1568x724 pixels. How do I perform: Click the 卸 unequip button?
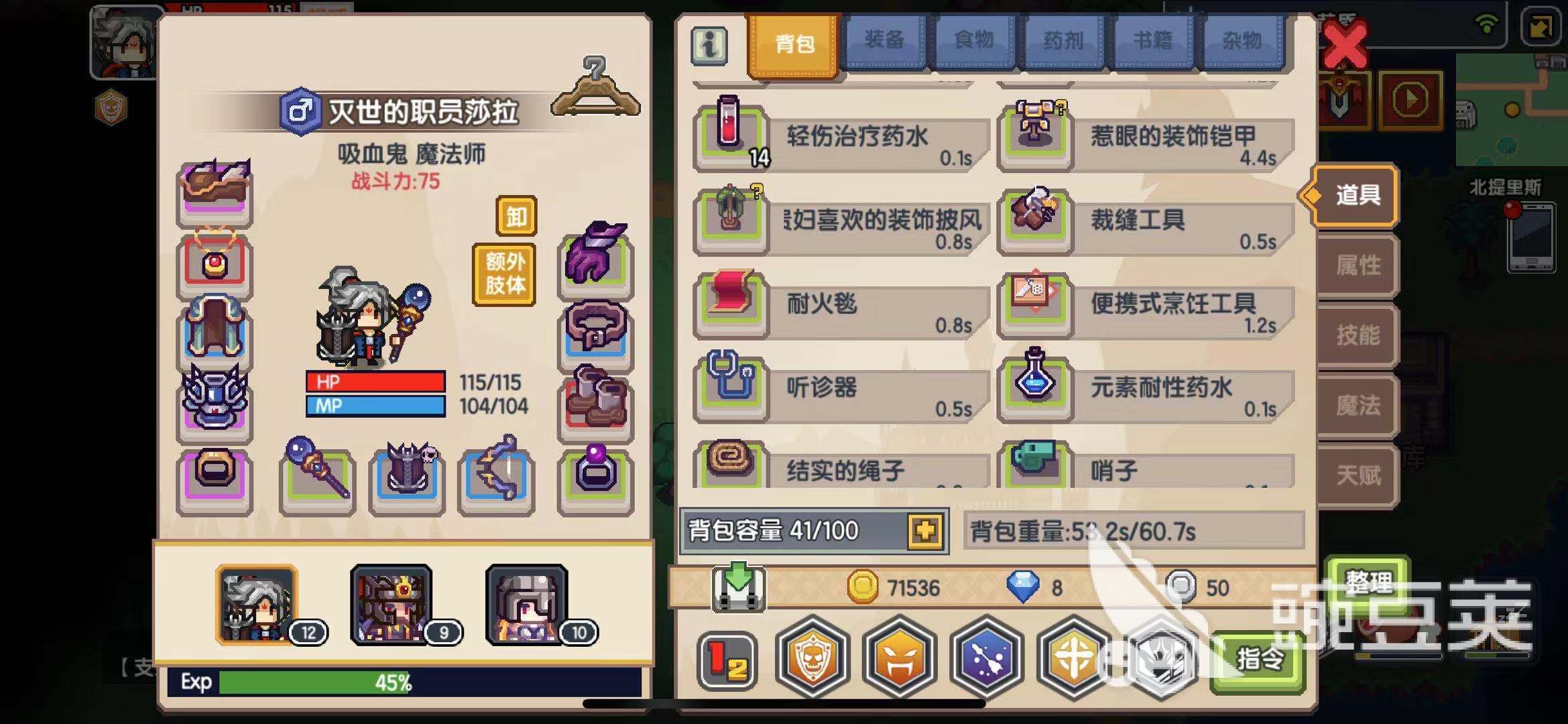(x=516, y=217)
